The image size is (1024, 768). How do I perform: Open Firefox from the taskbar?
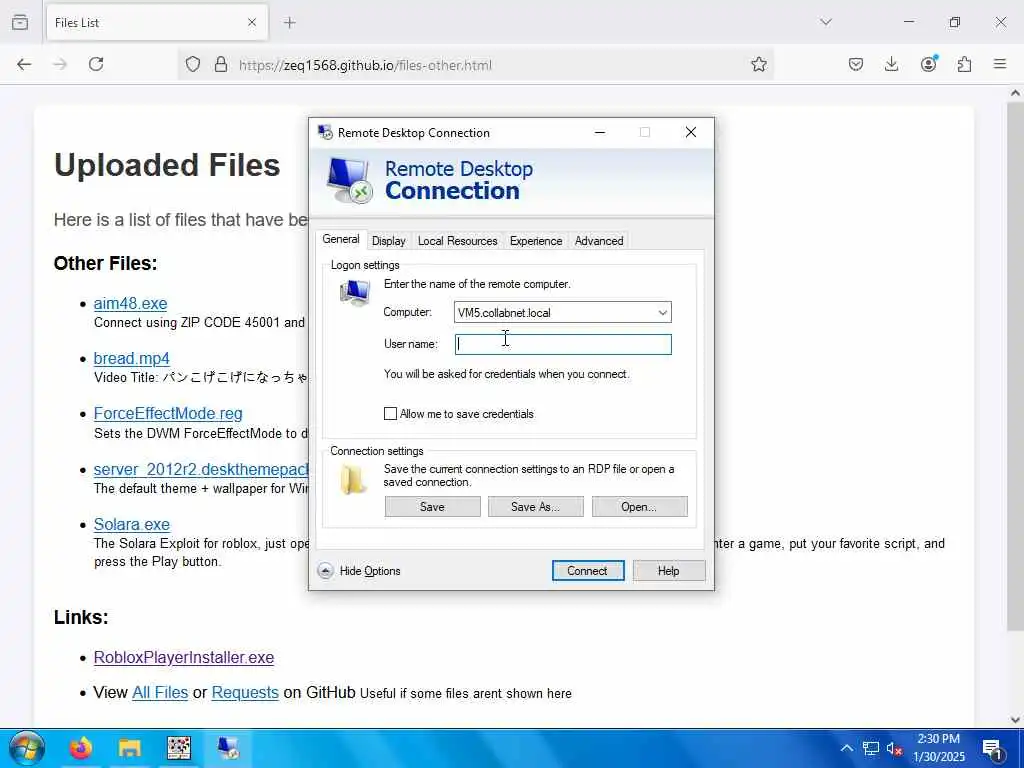81,748
